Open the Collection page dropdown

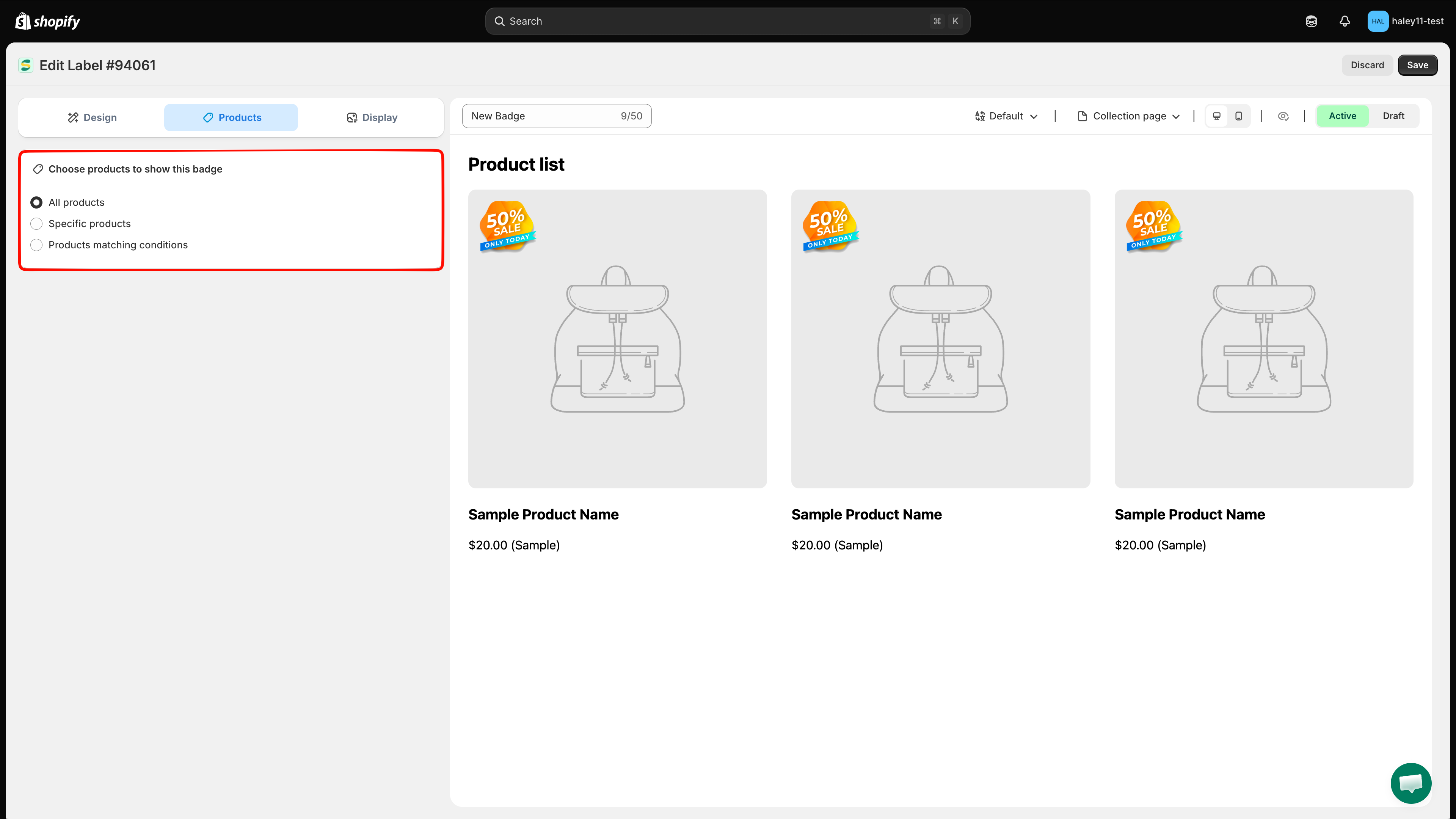(x=1129, y=116)
